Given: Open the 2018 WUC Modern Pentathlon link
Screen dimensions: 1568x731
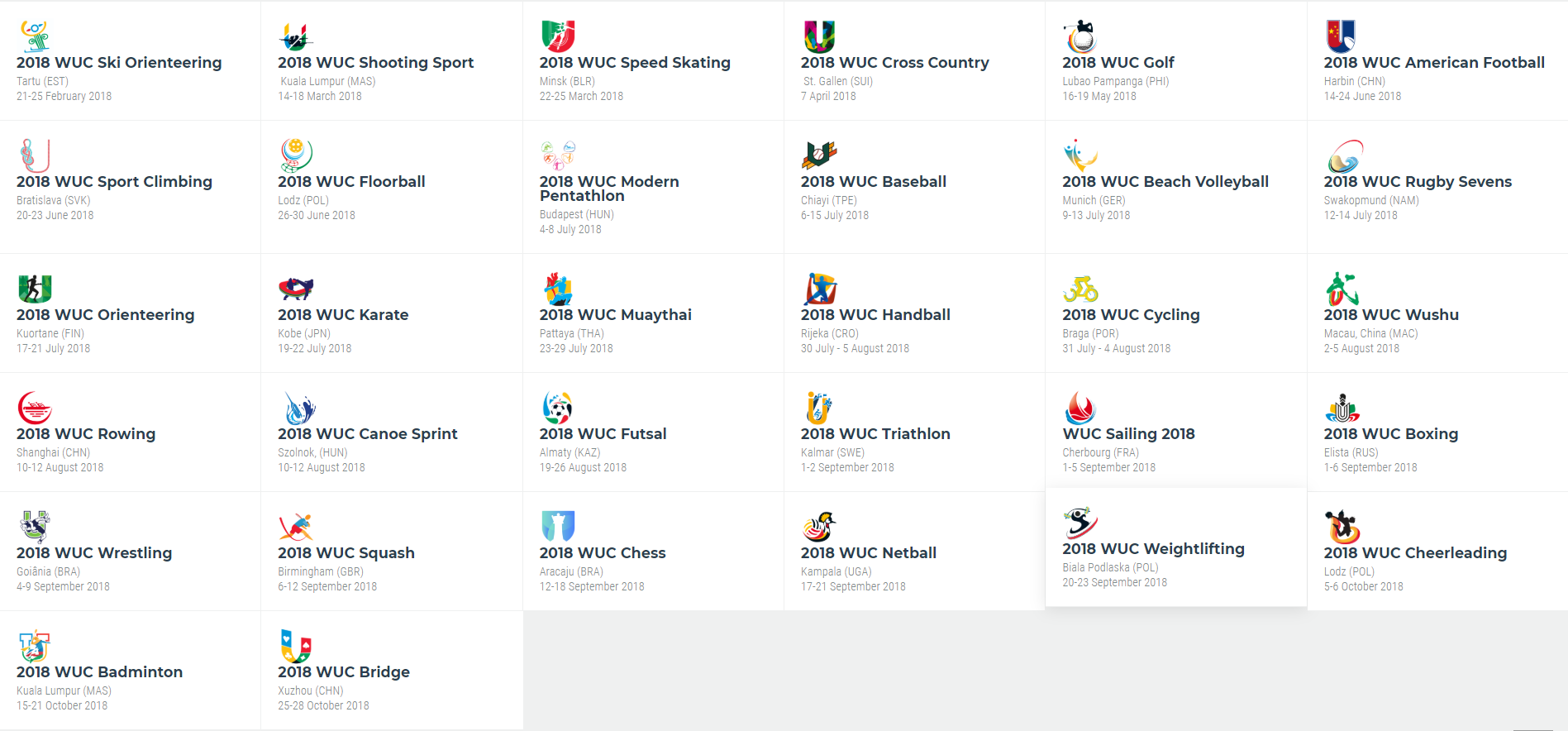Looking at the screenshot, I should tap(609, 189).
